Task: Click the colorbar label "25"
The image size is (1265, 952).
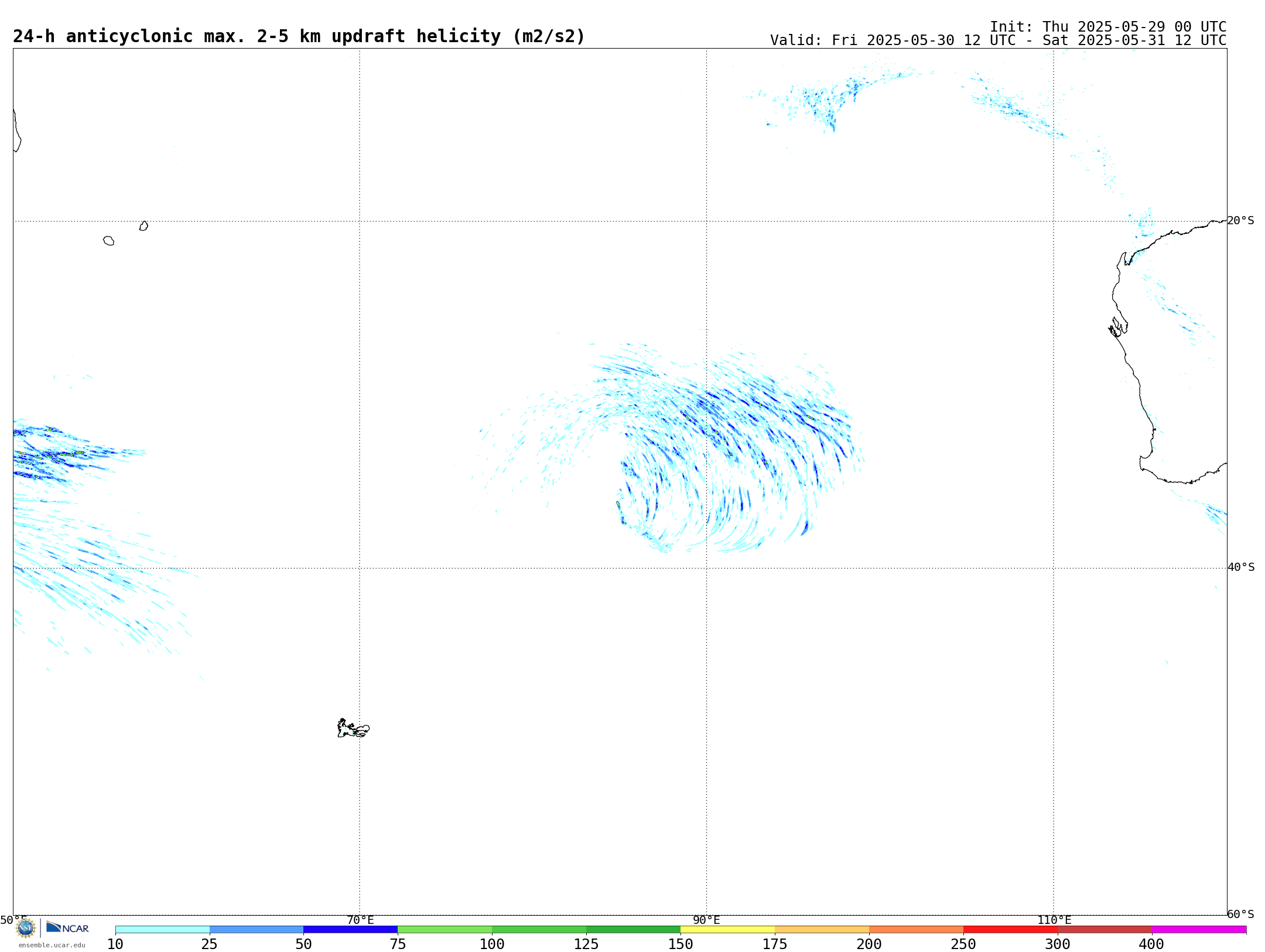Action: point(210,944)
